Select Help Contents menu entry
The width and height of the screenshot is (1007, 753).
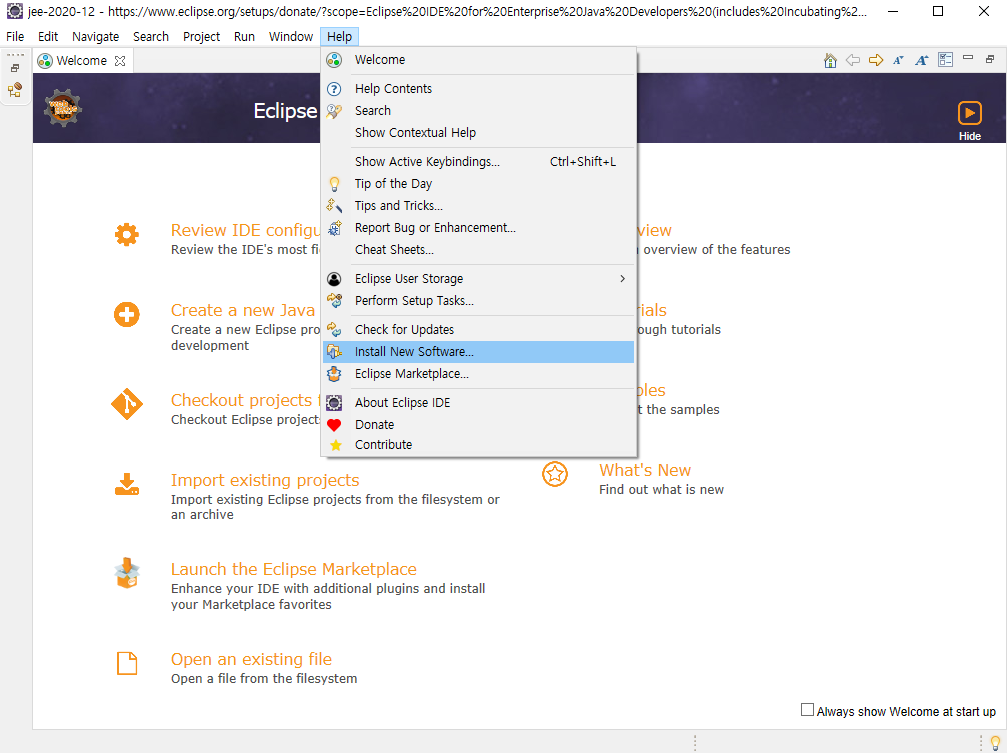[x=478, y=89]
